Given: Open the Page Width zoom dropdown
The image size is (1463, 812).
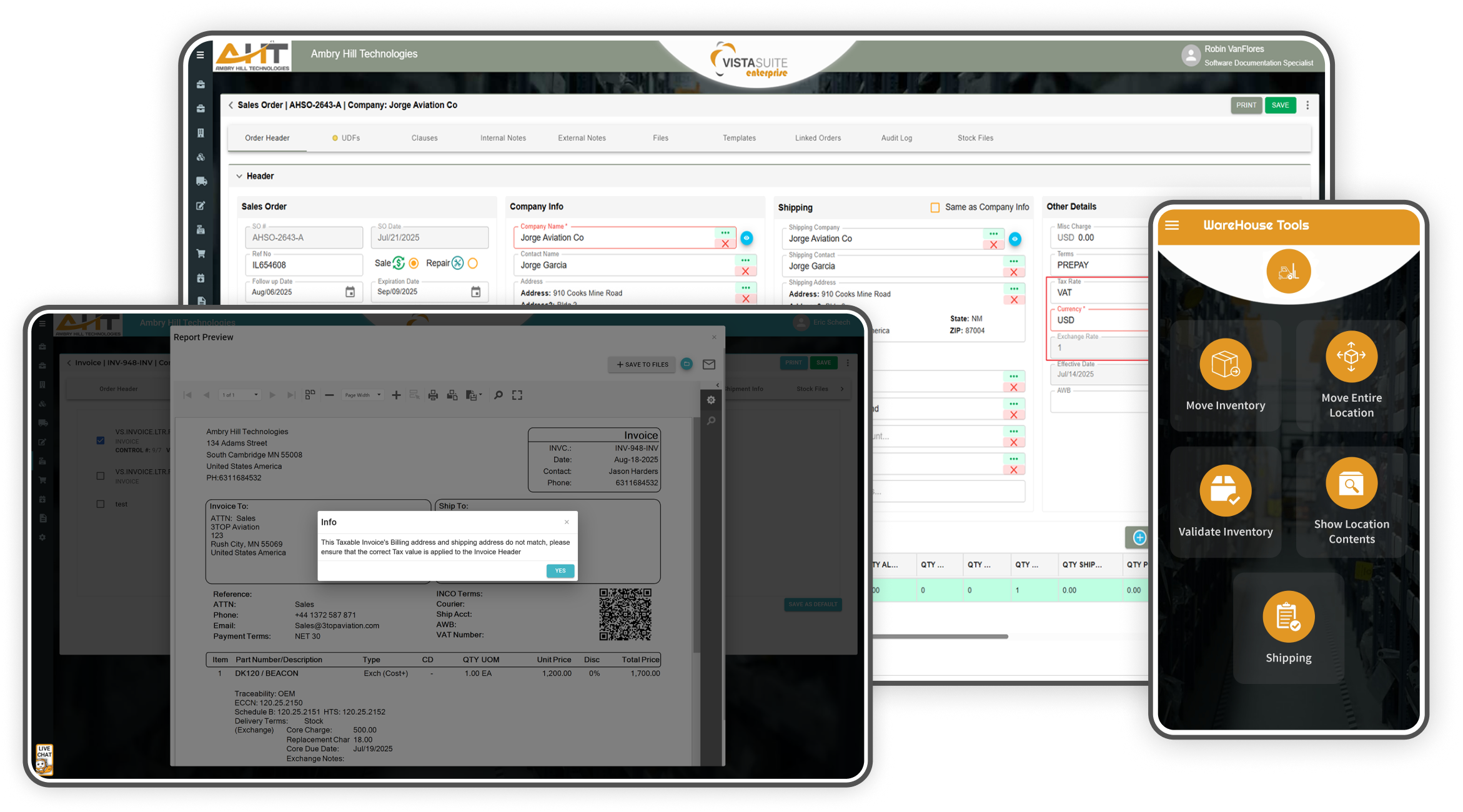Looking at the screenshot, I should tap(363, 395).
